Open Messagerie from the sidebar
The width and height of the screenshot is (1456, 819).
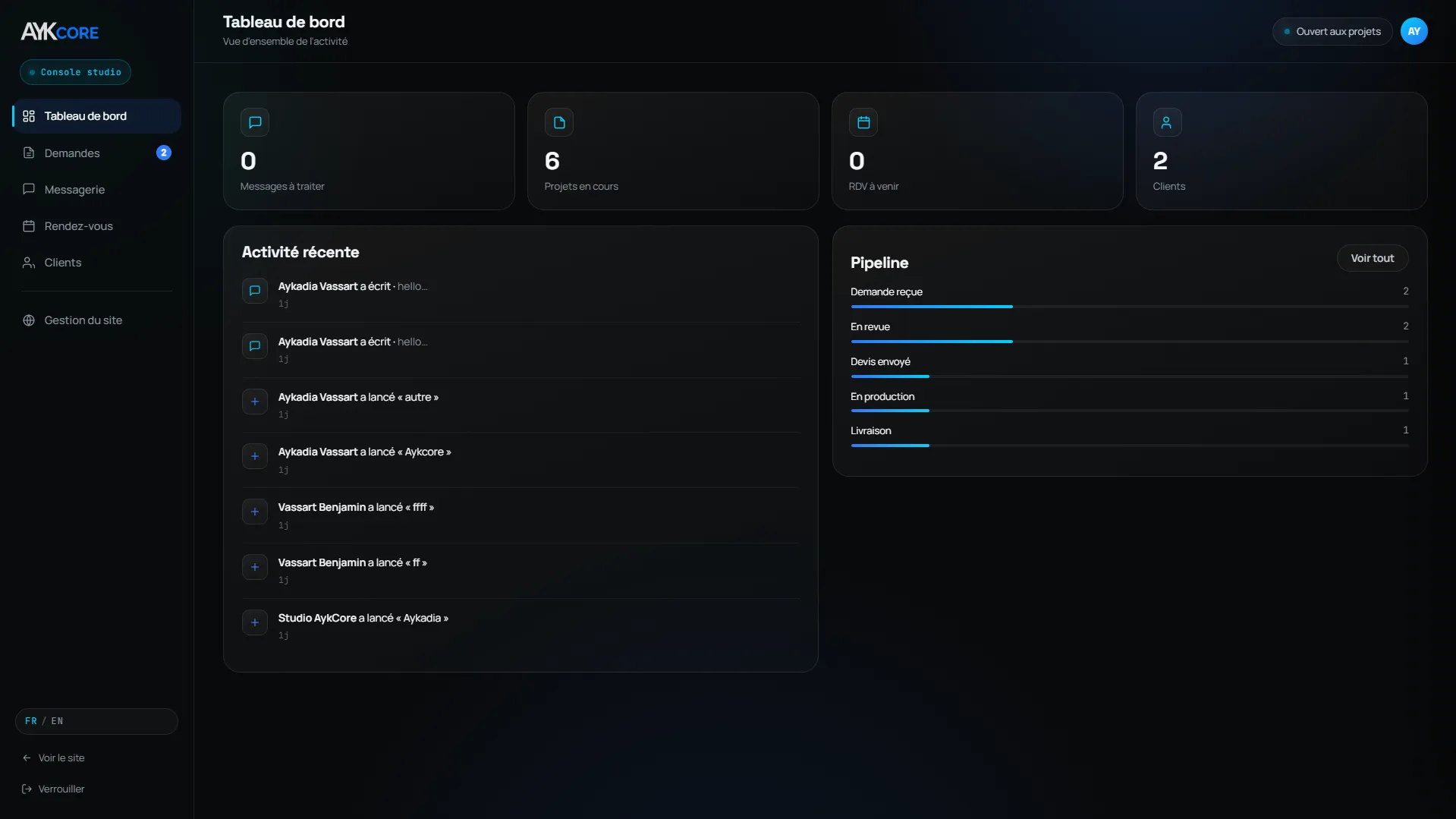[x=96, y=190]
